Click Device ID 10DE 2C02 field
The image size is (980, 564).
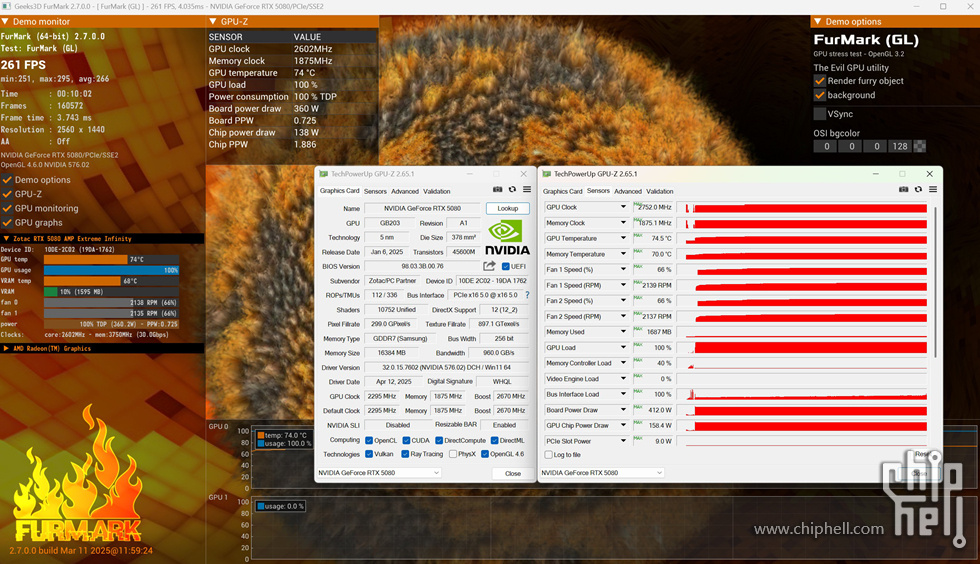click(492, 281)
